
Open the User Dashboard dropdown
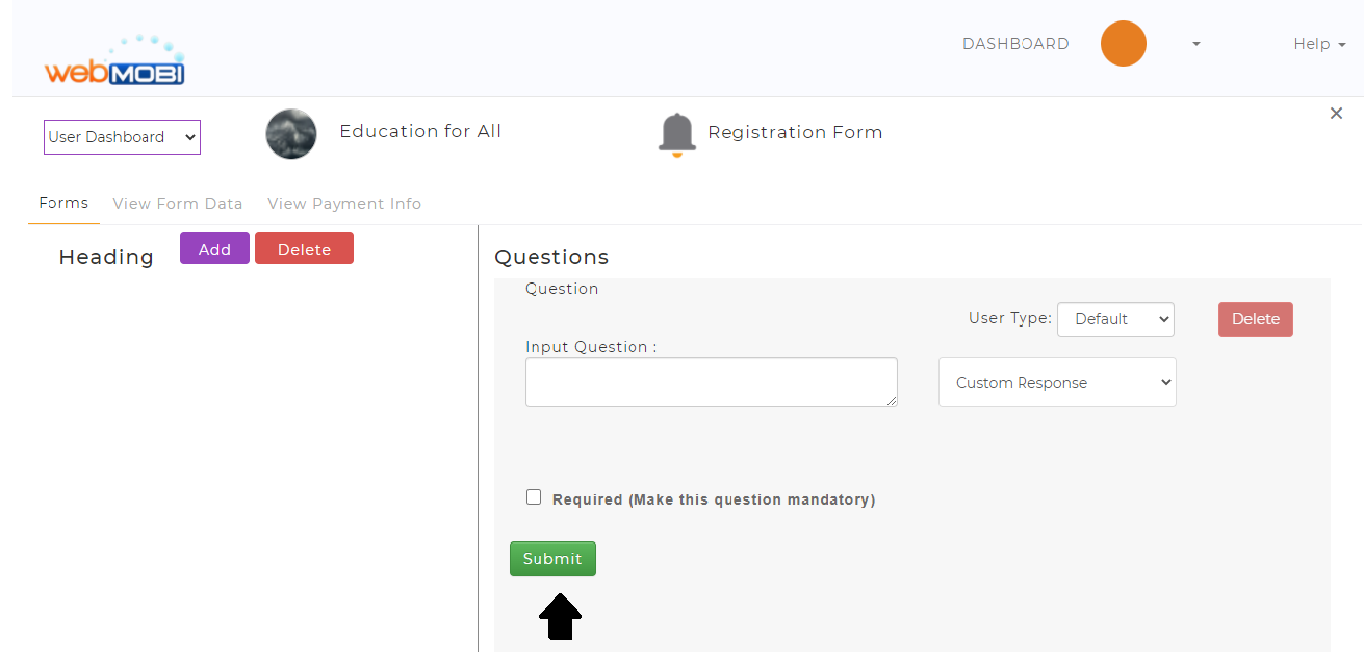tap(122, 137)
